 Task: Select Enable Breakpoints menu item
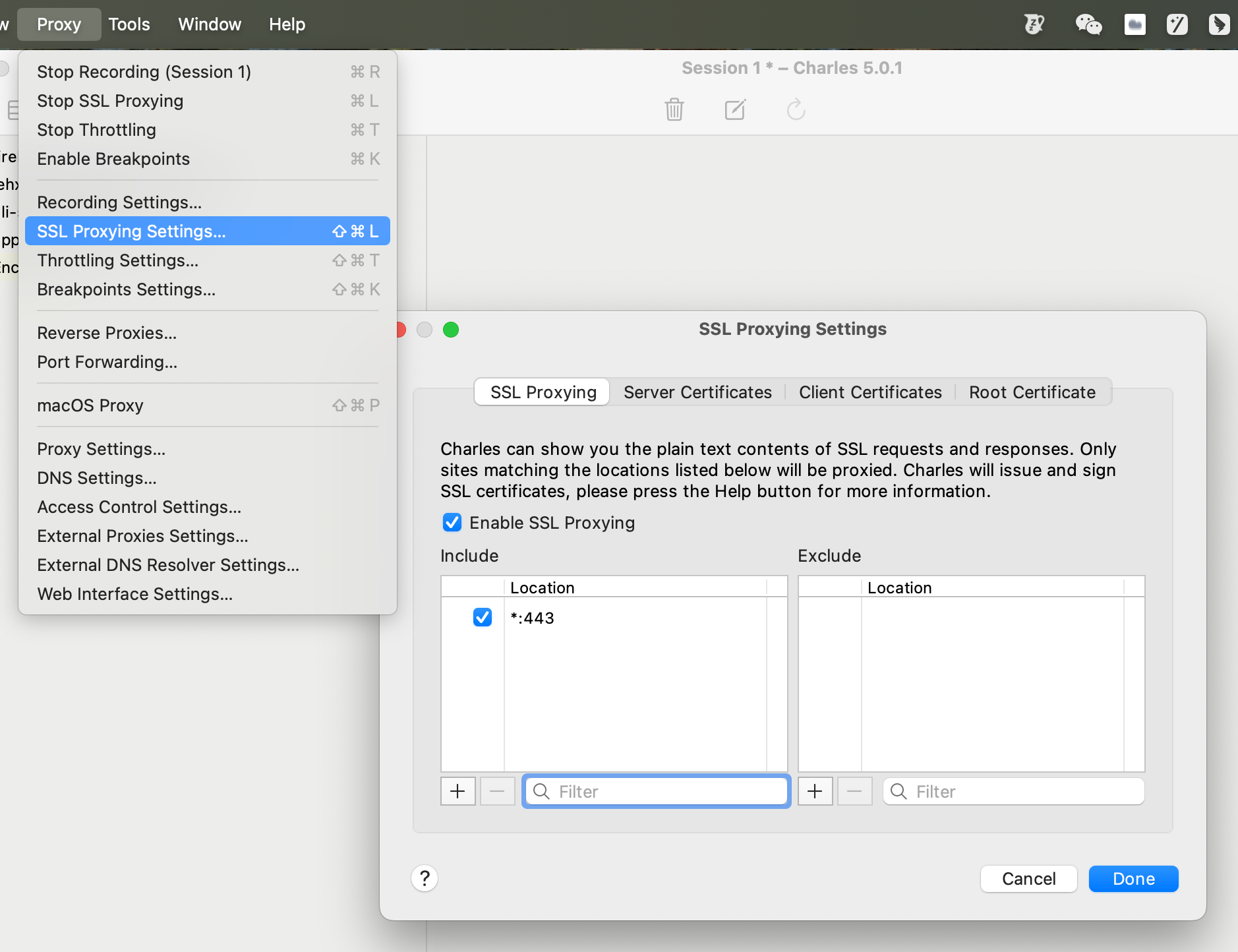coord(208,159)
